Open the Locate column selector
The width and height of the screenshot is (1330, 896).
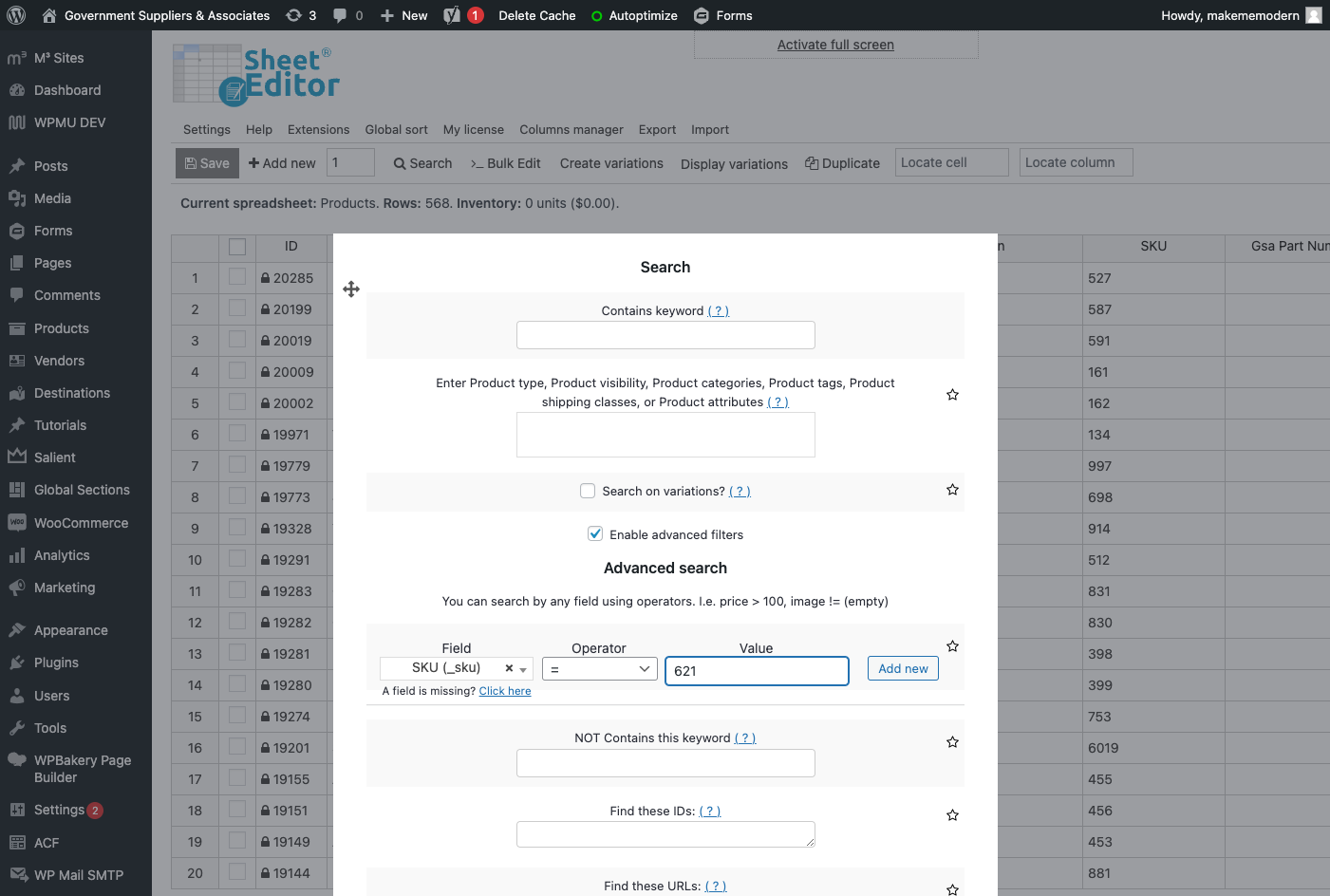tap(1077, 162)
